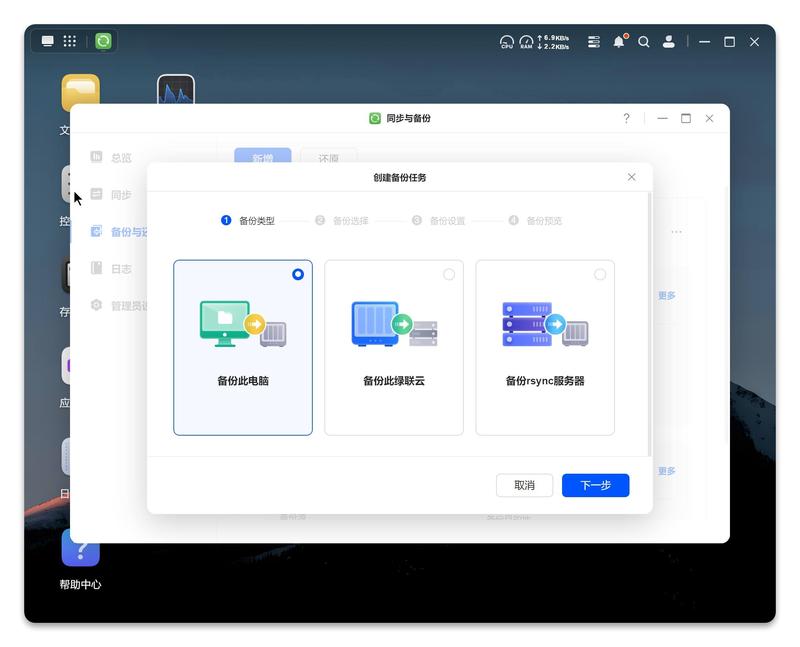Open the resource monitor desktop icon
Image resolution: width=800 pixels, height=647 pixels.
pos(176,90)
